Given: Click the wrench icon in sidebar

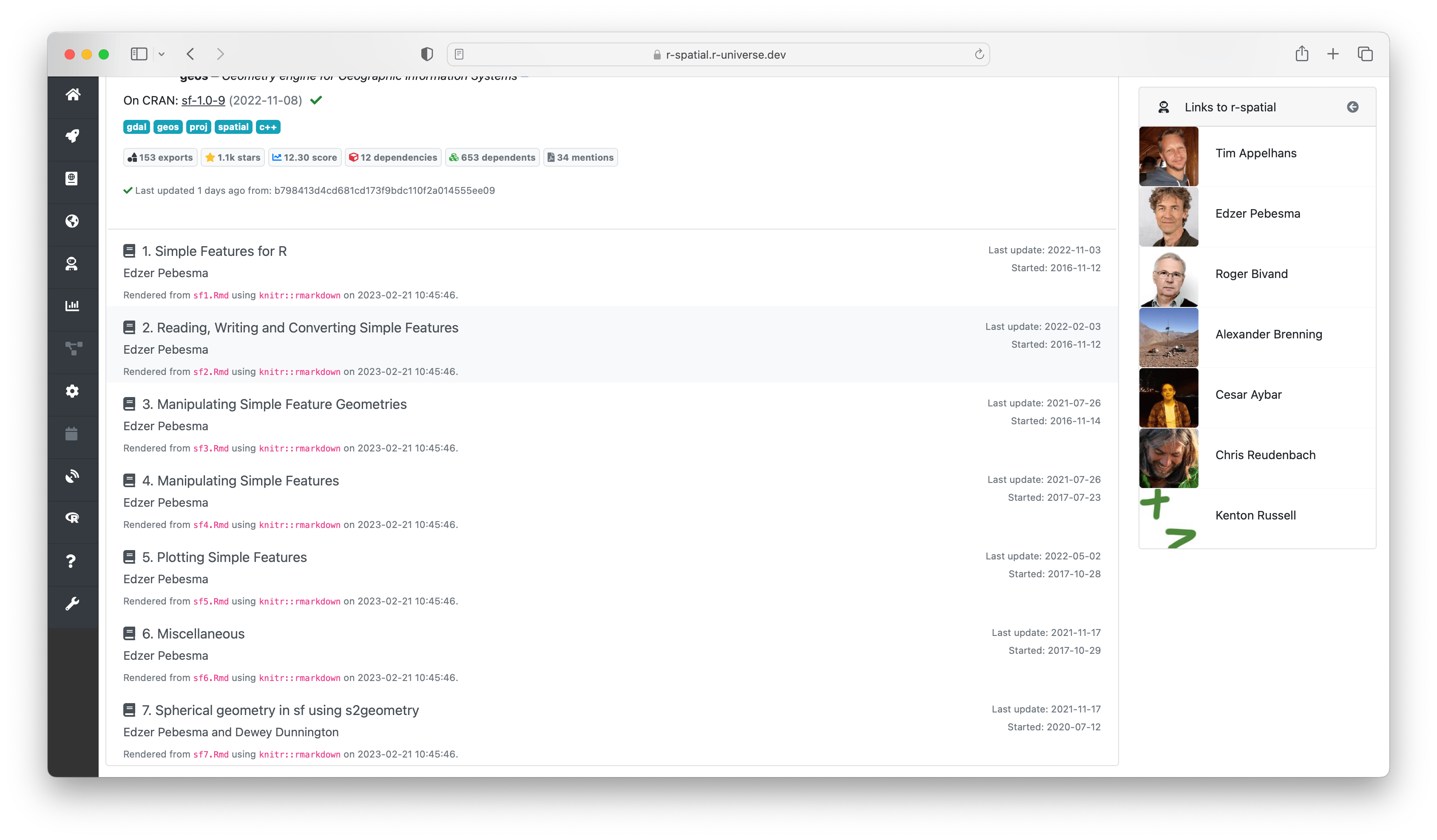Looking at the screenshot, I should pos(72,603).
